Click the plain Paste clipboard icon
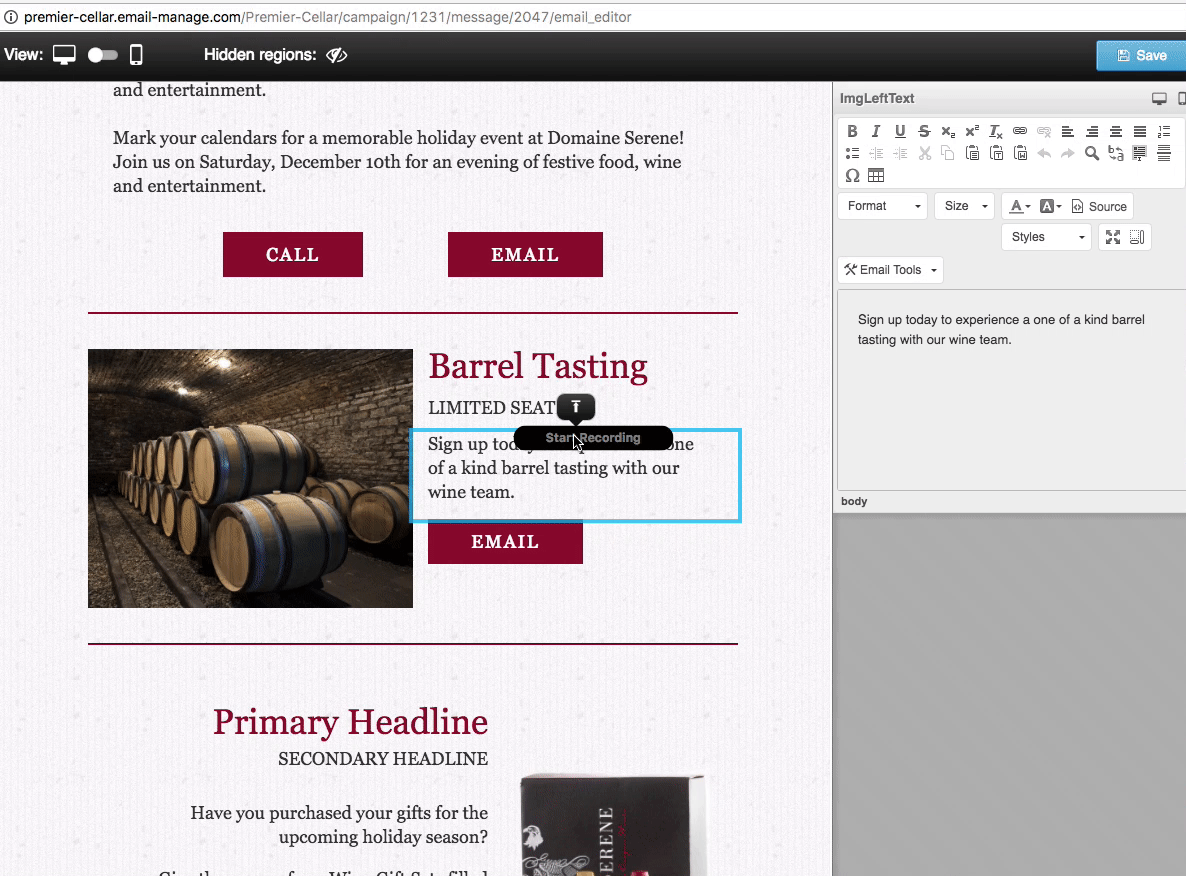Viewport: 1186px width, 876px height. pyautogui.click(x=973, y=154)
